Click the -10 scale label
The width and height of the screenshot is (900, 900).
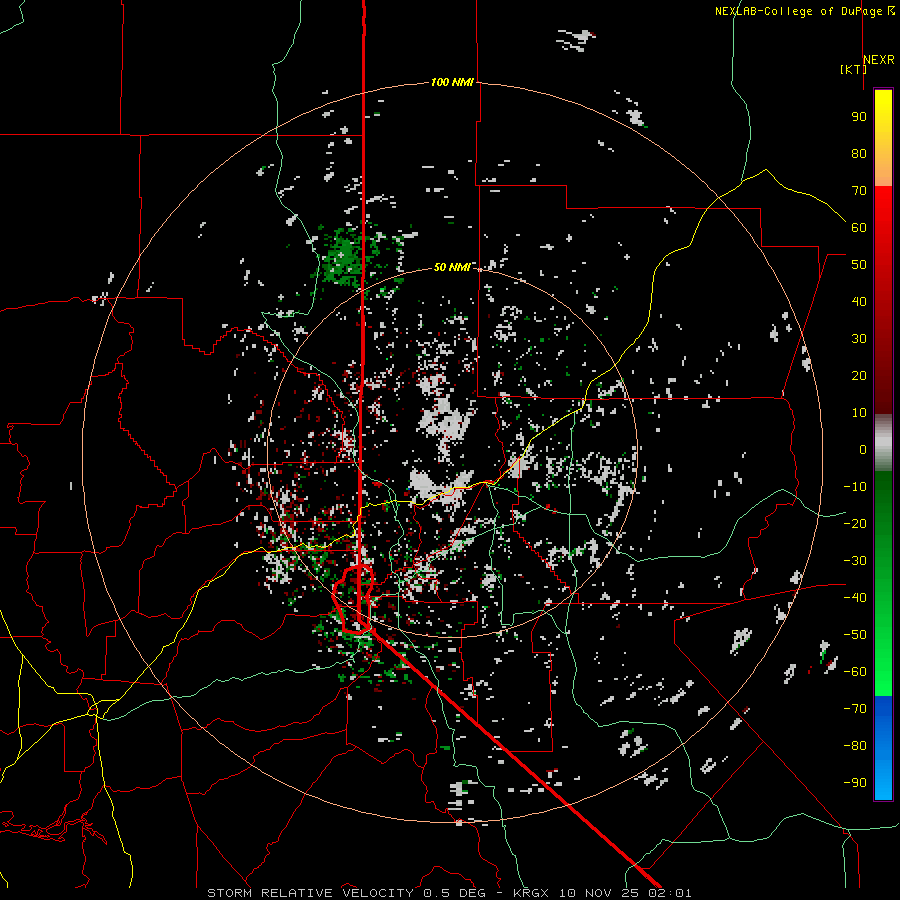pyautogui.click(x=855, y=487)
